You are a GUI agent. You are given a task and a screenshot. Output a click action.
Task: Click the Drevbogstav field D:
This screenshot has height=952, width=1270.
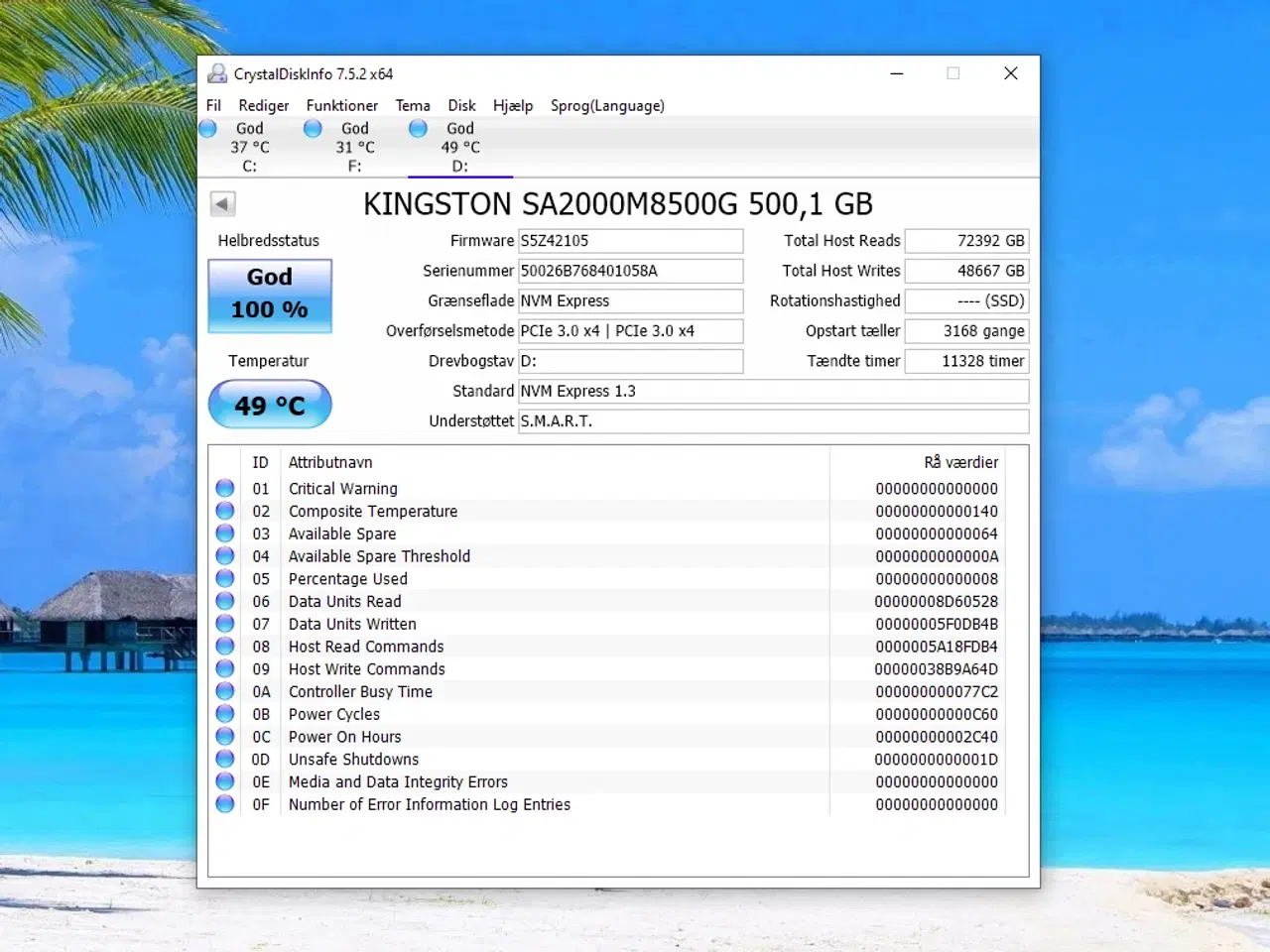click(x=631, y=361)
